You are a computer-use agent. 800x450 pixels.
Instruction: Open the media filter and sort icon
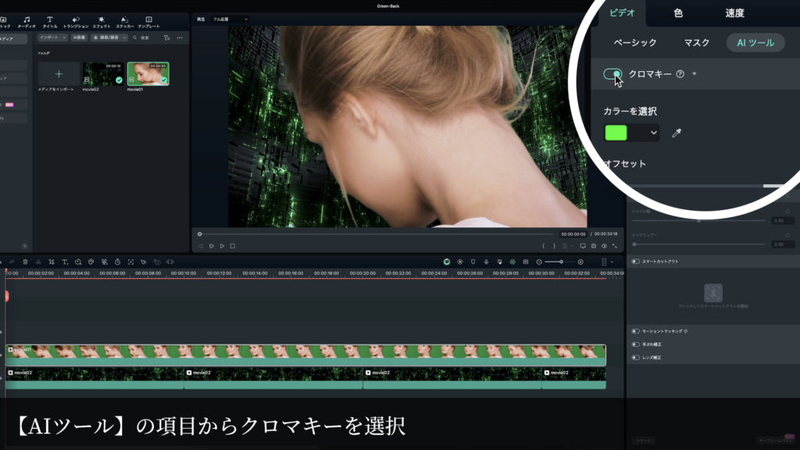pyautogui.click(x=167, y=38)
